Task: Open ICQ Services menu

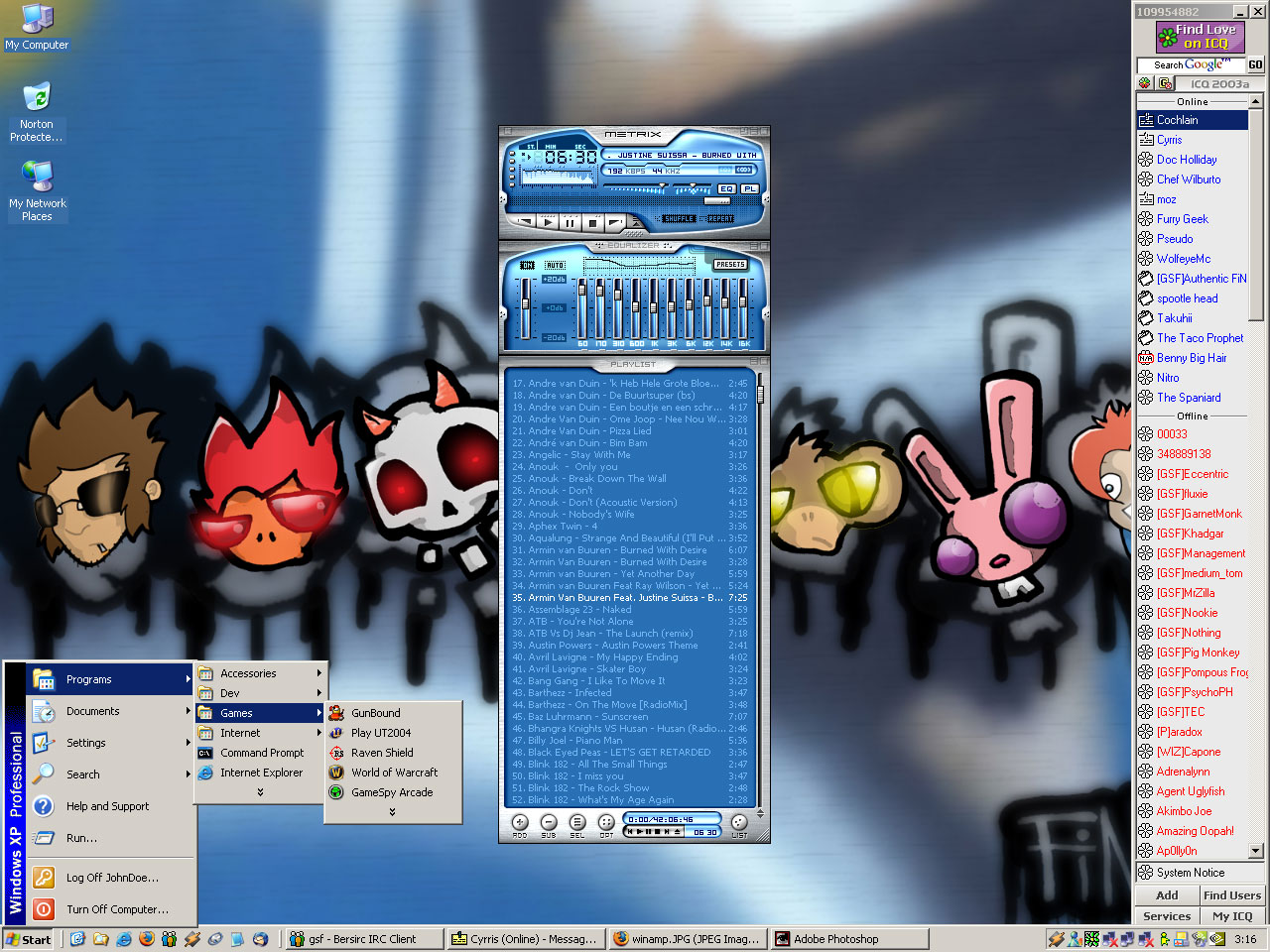Action: [1167, 916]
